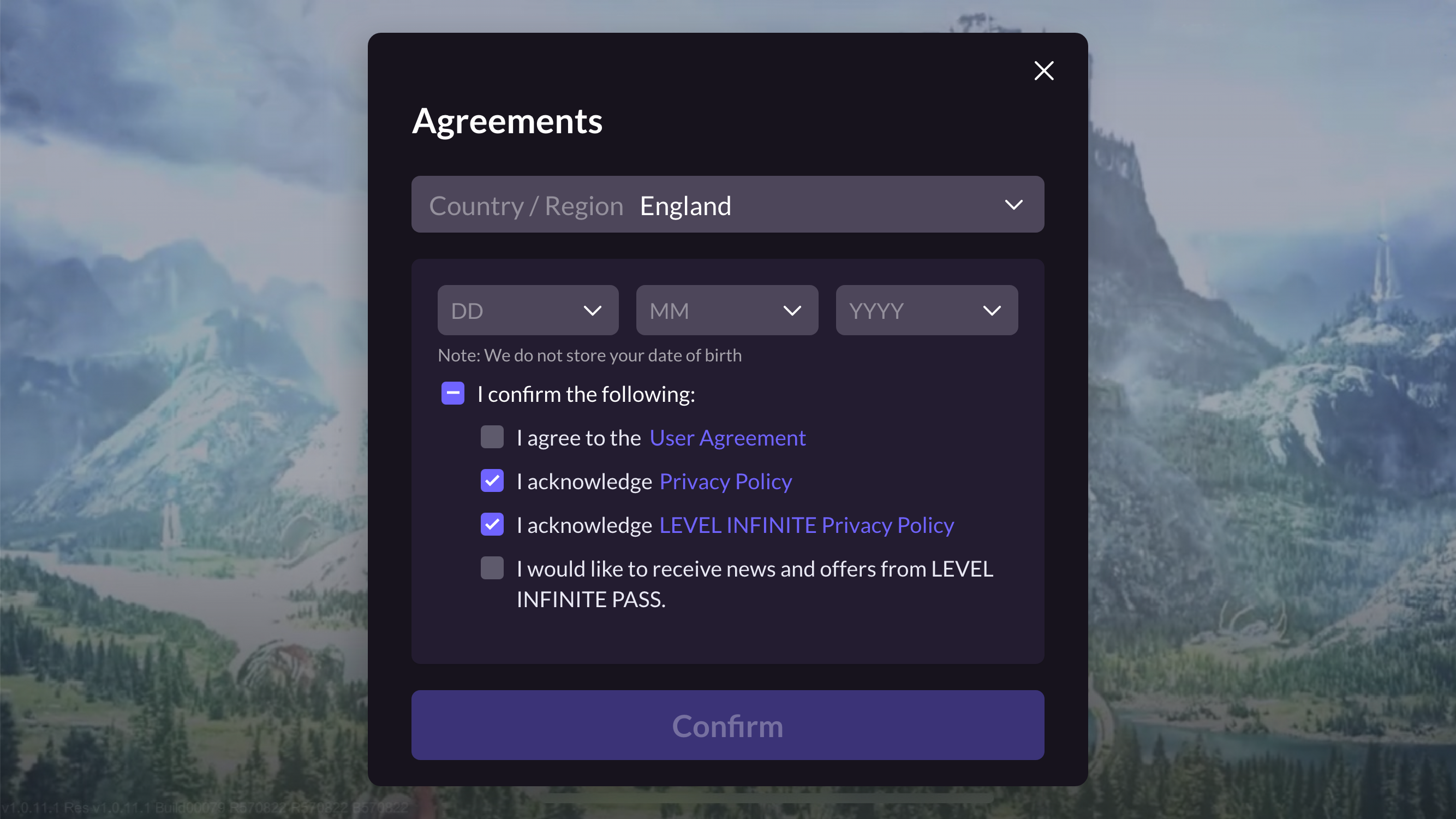Click the checked Privacy Policy checkmark icon
1456x819 pixels.
492,481
